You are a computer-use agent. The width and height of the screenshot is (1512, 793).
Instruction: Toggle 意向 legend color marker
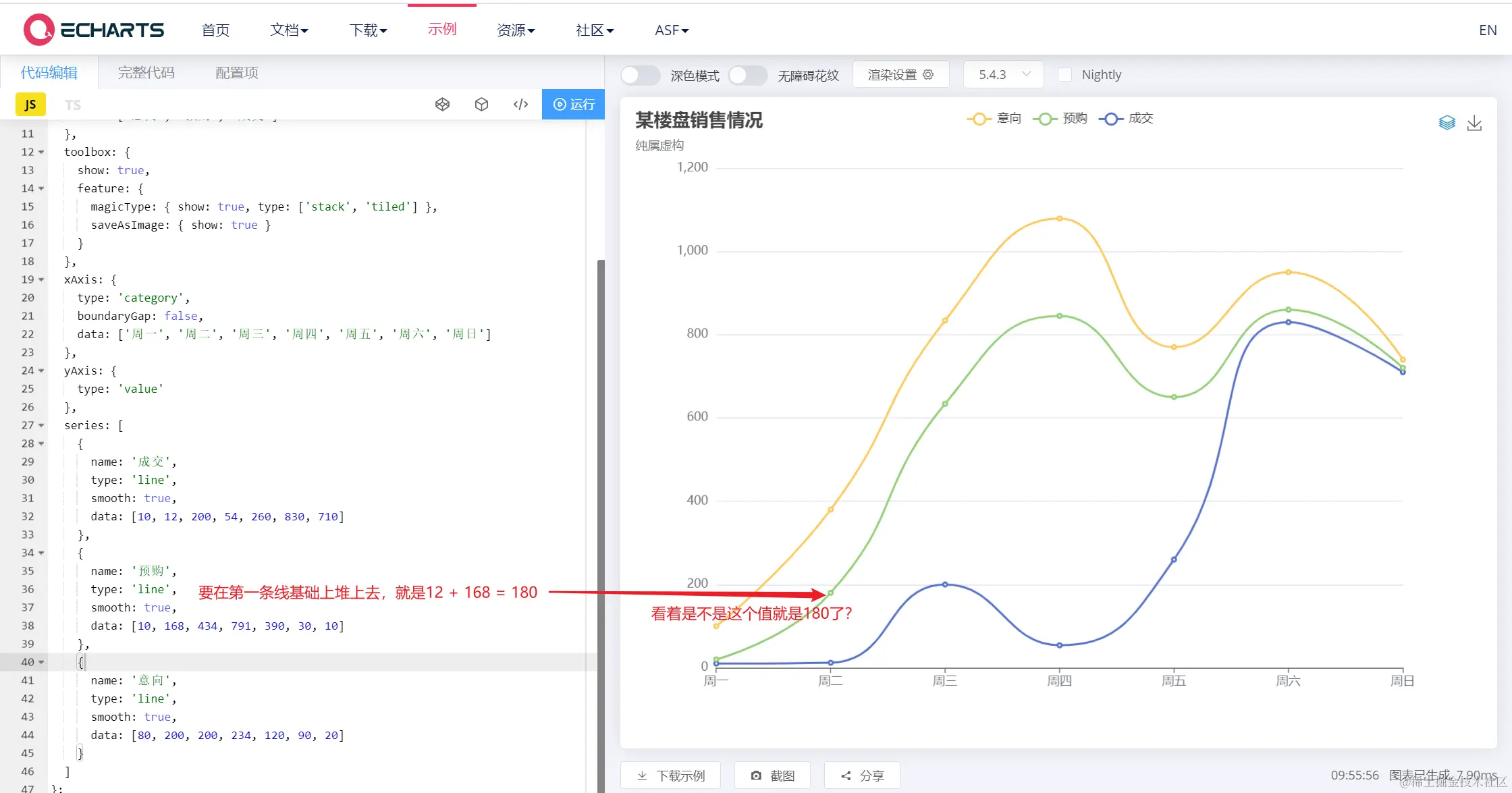click(979, 119)
